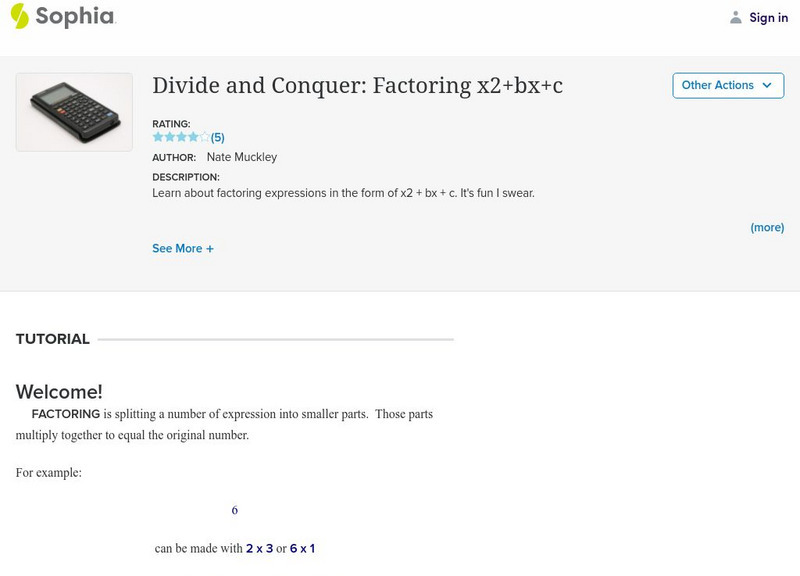
Task: Expand details with See More +
Action: coord(183,248)
